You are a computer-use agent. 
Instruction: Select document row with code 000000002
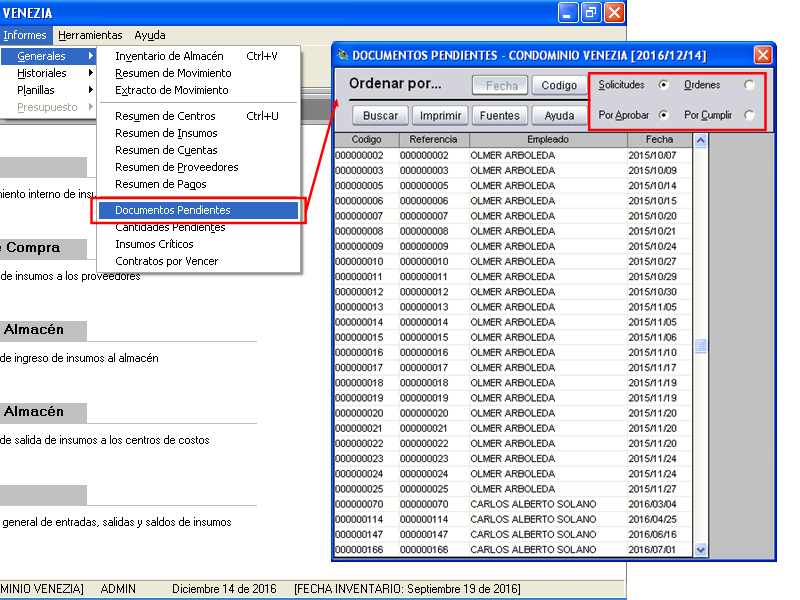tap(513, 155)
